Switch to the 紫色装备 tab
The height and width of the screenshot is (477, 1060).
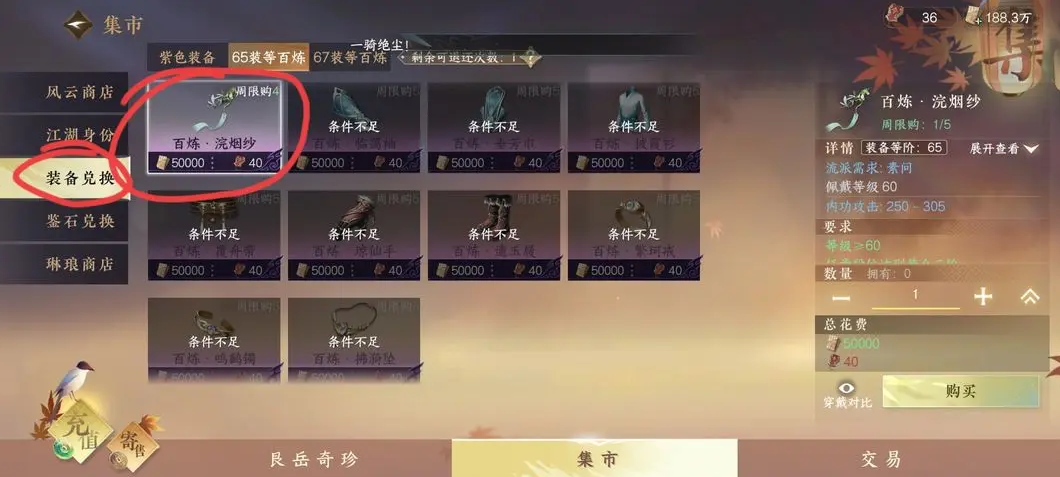187,58
